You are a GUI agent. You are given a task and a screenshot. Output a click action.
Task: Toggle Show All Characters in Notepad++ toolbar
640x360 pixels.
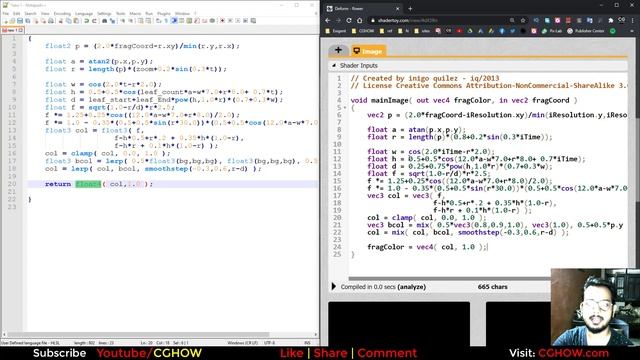point(166,20)
